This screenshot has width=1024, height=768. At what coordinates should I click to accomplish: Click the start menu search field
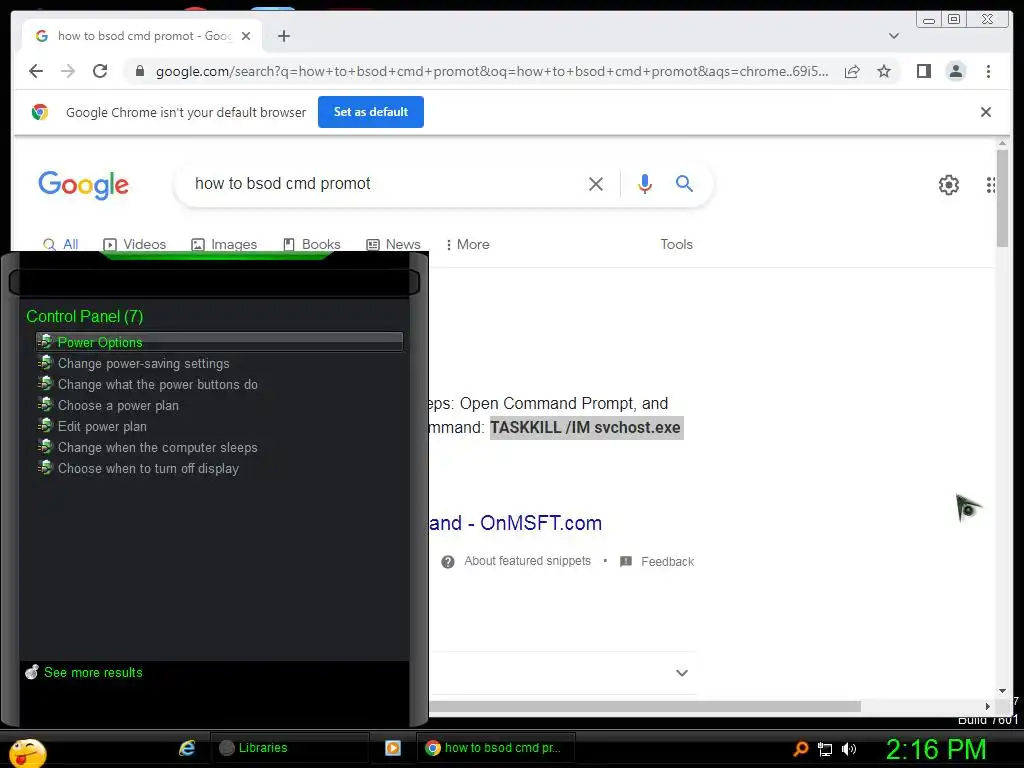[x=214, y=283]
